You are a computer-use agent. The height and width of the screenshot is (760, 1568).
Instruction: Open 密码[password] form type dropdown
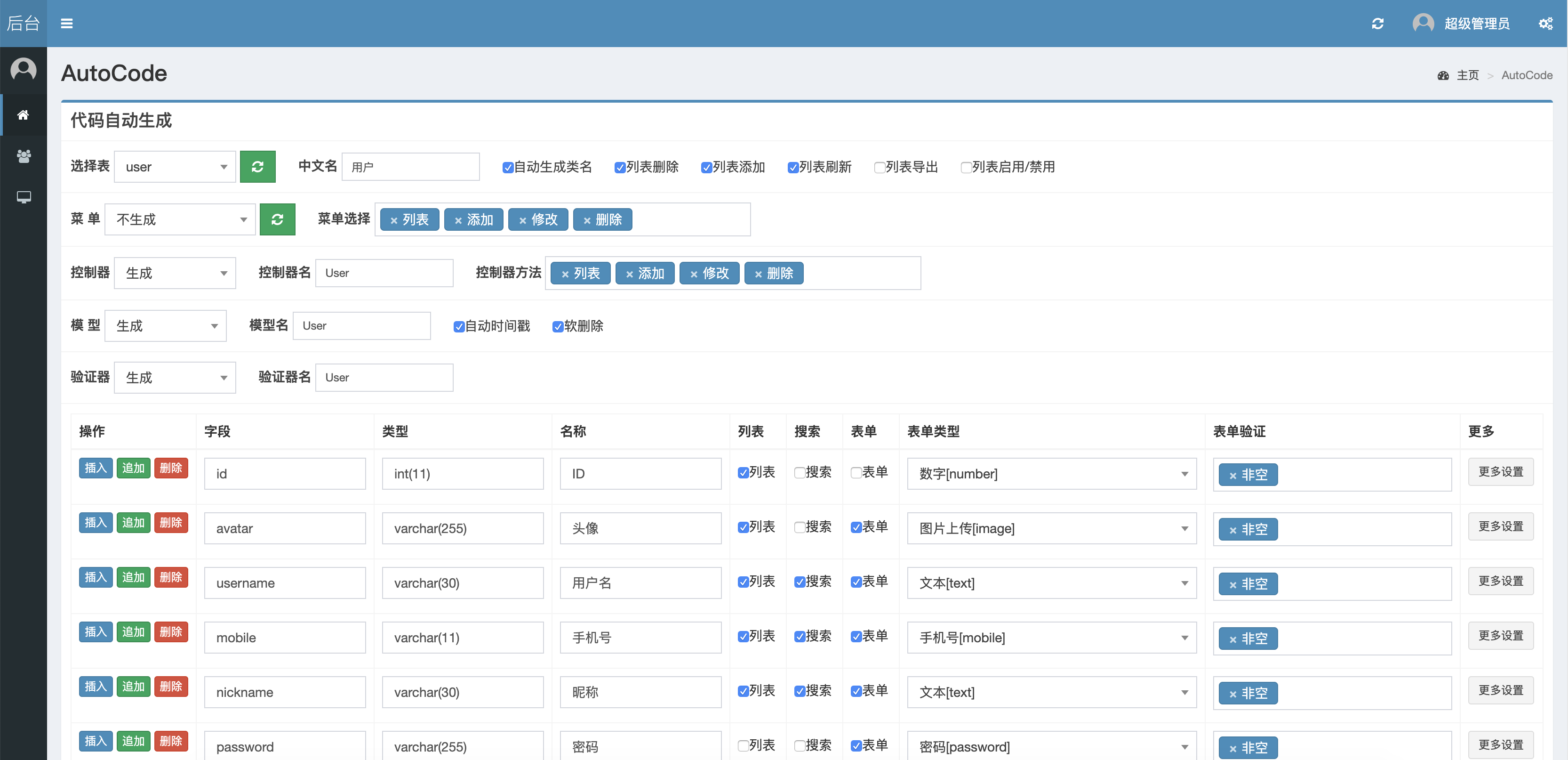coord(1051,746)
